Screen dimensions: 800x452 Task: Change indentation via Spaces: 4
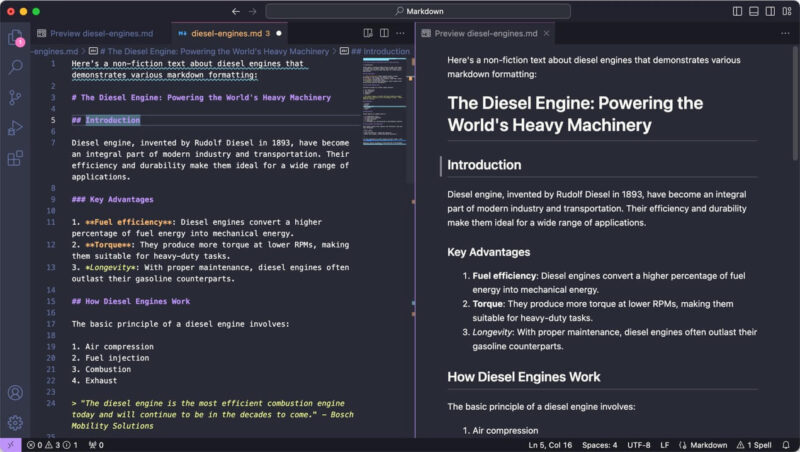click(599, 445)
